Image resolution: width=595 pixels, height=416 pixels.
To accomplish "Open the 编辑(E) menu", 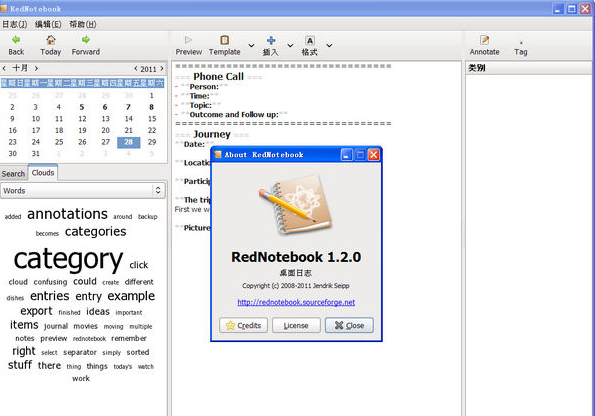I will [48, 24].
